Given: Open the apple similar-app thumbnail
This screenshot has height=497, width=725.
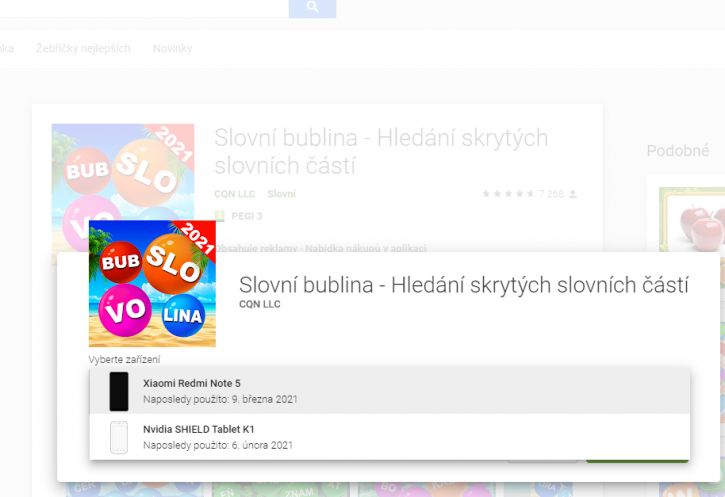Looking at the screenshot, I should coord(692,219).
